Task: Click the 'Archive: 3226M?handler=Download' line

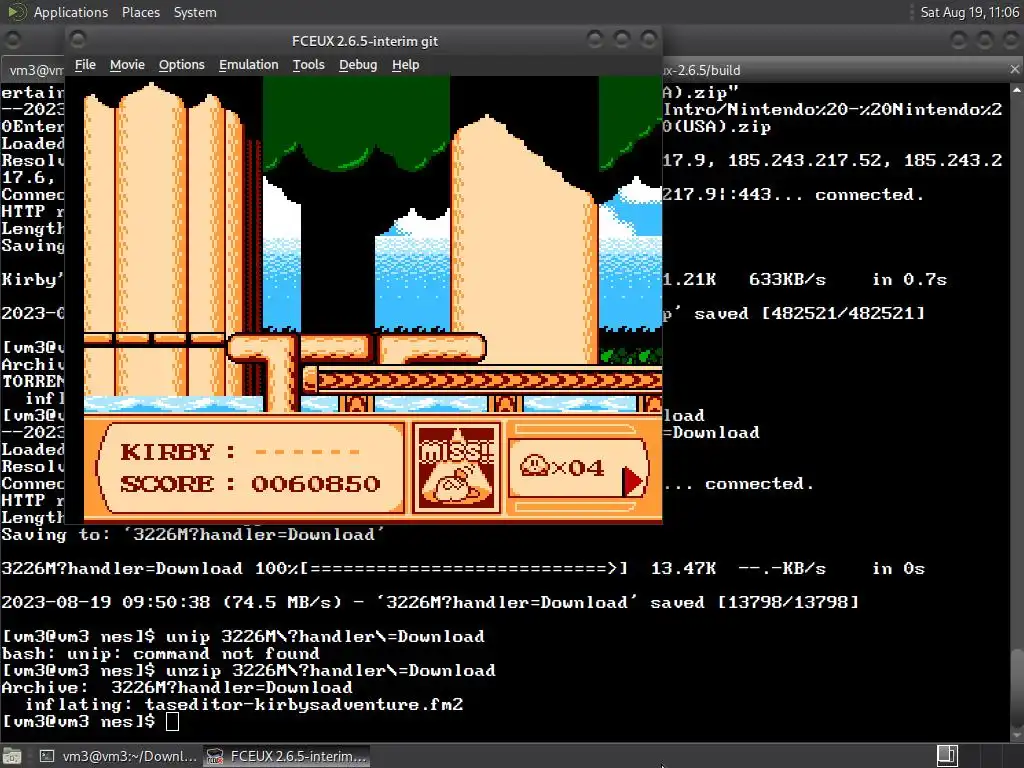Action: 177,687
